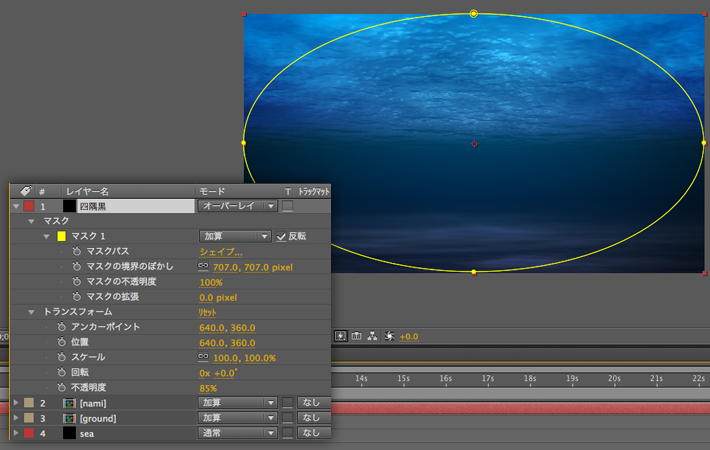Click the timeline button left of flowchart icon

(357, 337)
